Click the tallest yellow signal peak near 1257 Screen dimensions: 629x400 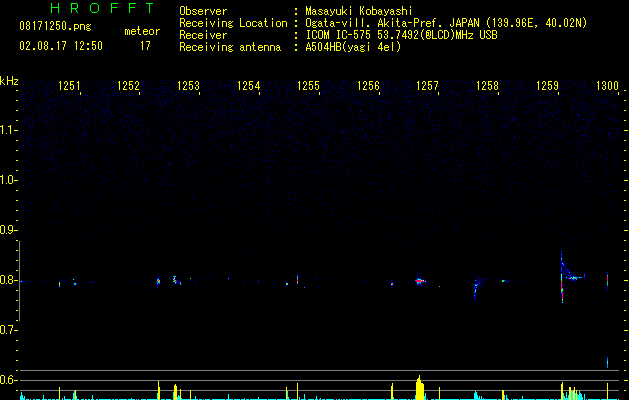[420, 387]
